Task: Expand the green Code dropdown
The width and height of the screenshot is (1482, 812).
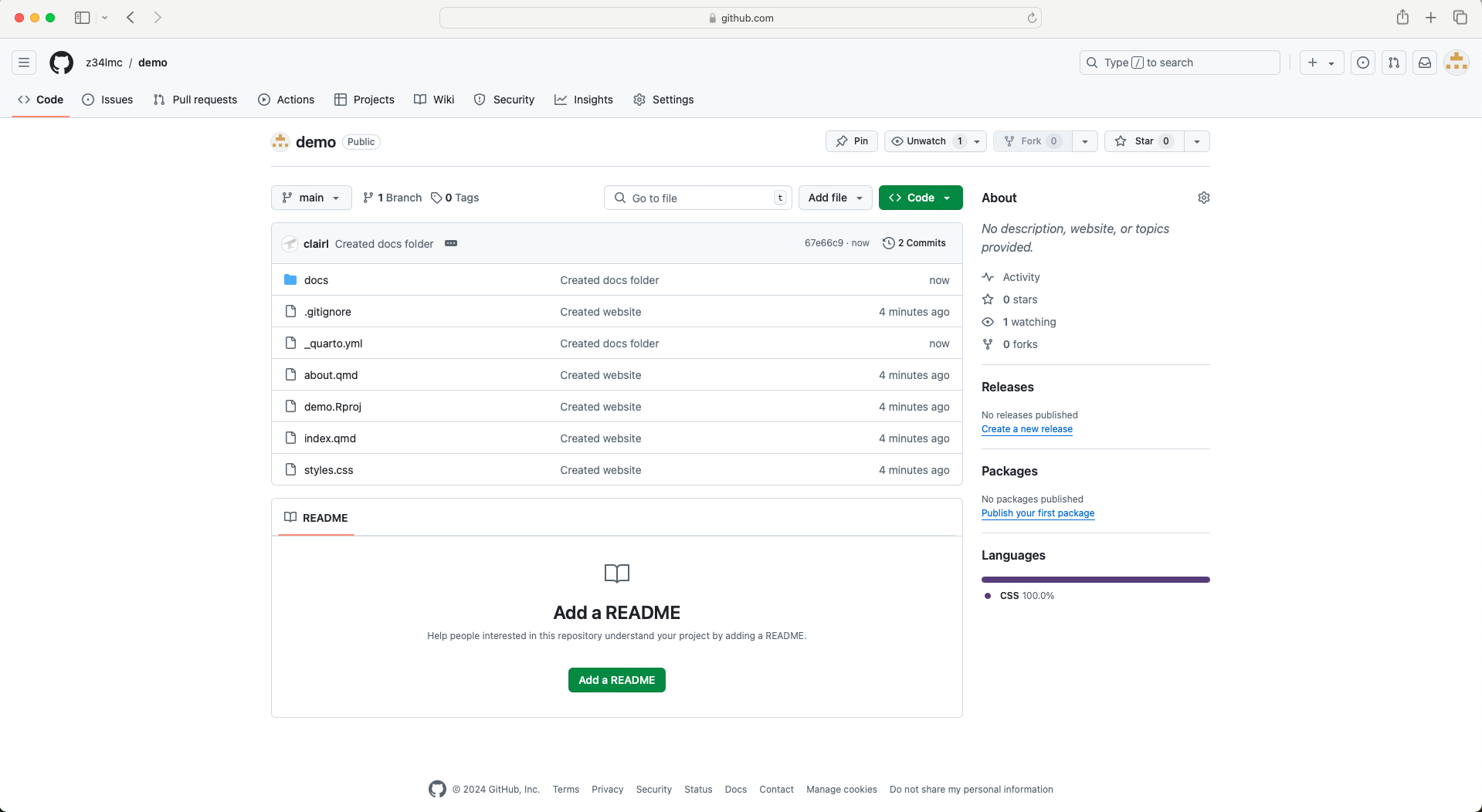Action: click(920, 198)
